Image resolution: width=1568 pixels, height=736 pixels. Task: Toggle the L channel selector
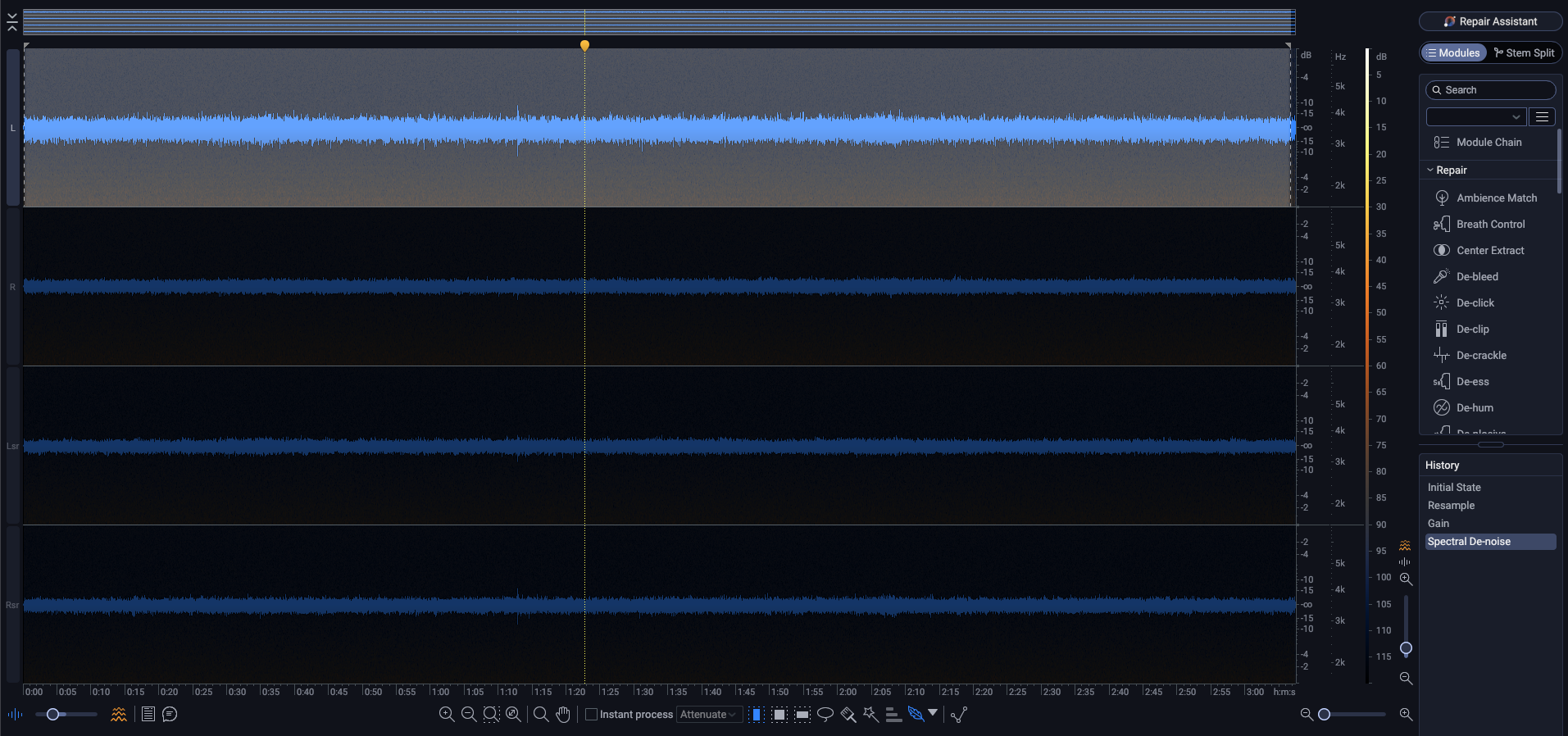pyautogui.click(x=12, y=128)
